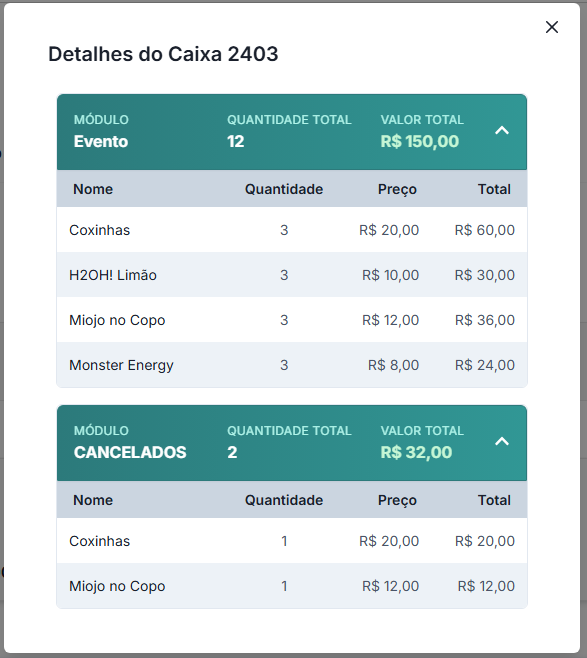Click the R$ 60,00 total for Coxinhas

tap(485, 230)
